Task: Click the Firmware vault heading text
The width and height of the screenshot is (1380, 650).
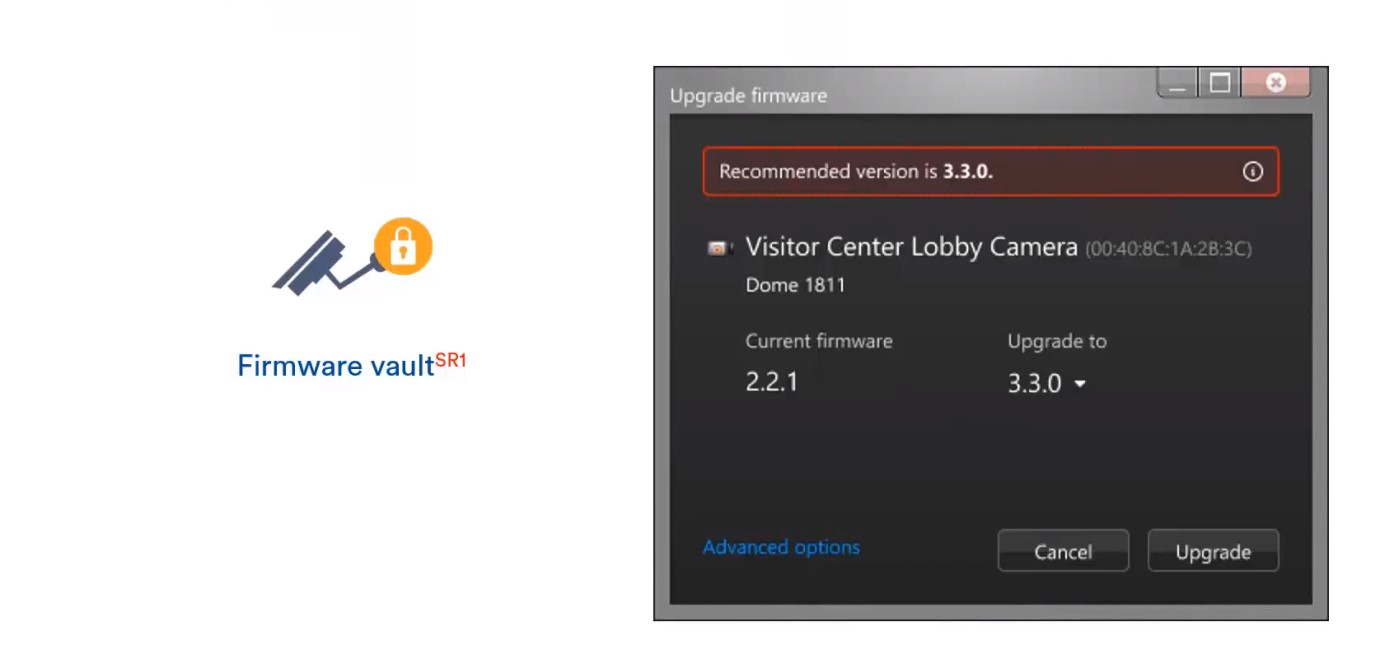Action: click(x=335, y=366)
